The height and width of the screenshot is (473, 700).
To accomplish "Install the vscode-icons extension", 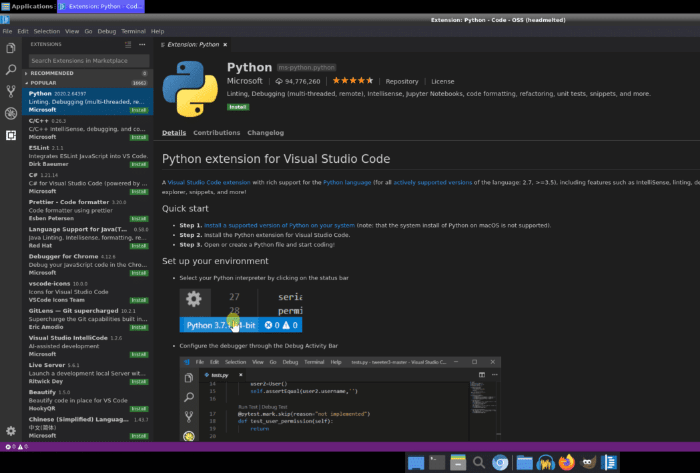I will pos(139,300).
